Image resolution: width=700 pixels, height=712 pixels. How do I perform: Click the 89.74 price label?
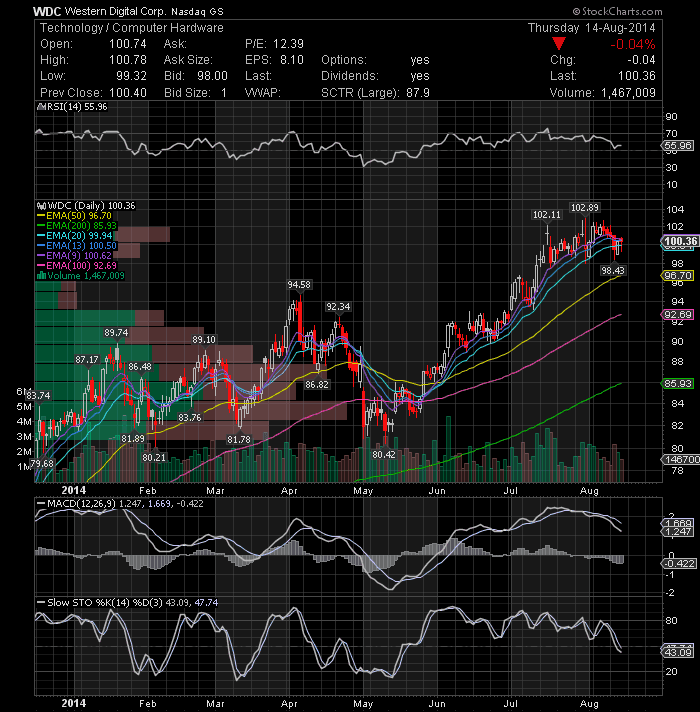pyautogui.click(x=116, y=333)
